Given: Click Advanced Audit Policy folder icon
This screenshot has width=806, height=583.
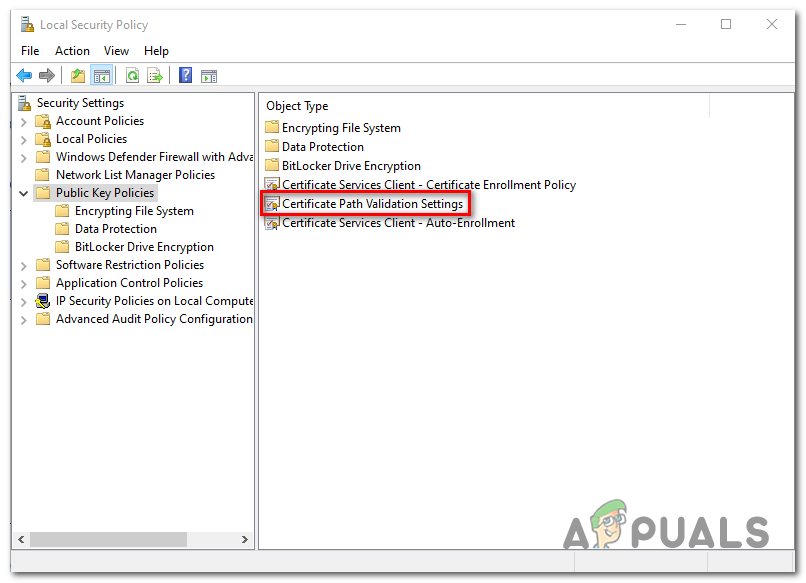Looking at the screenshot, I should pos(43,319).
